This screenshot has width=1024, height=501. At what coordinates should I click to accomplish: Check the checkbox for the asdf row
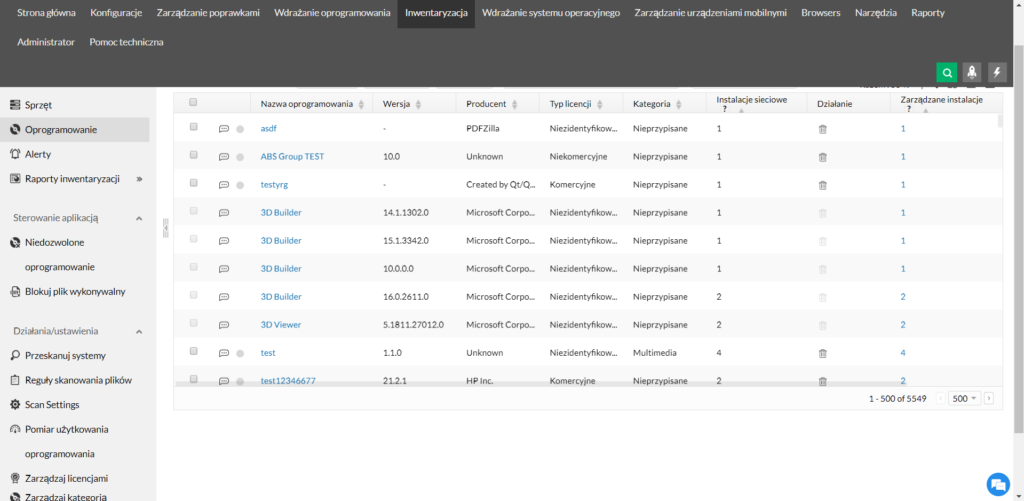pos(193,127)
